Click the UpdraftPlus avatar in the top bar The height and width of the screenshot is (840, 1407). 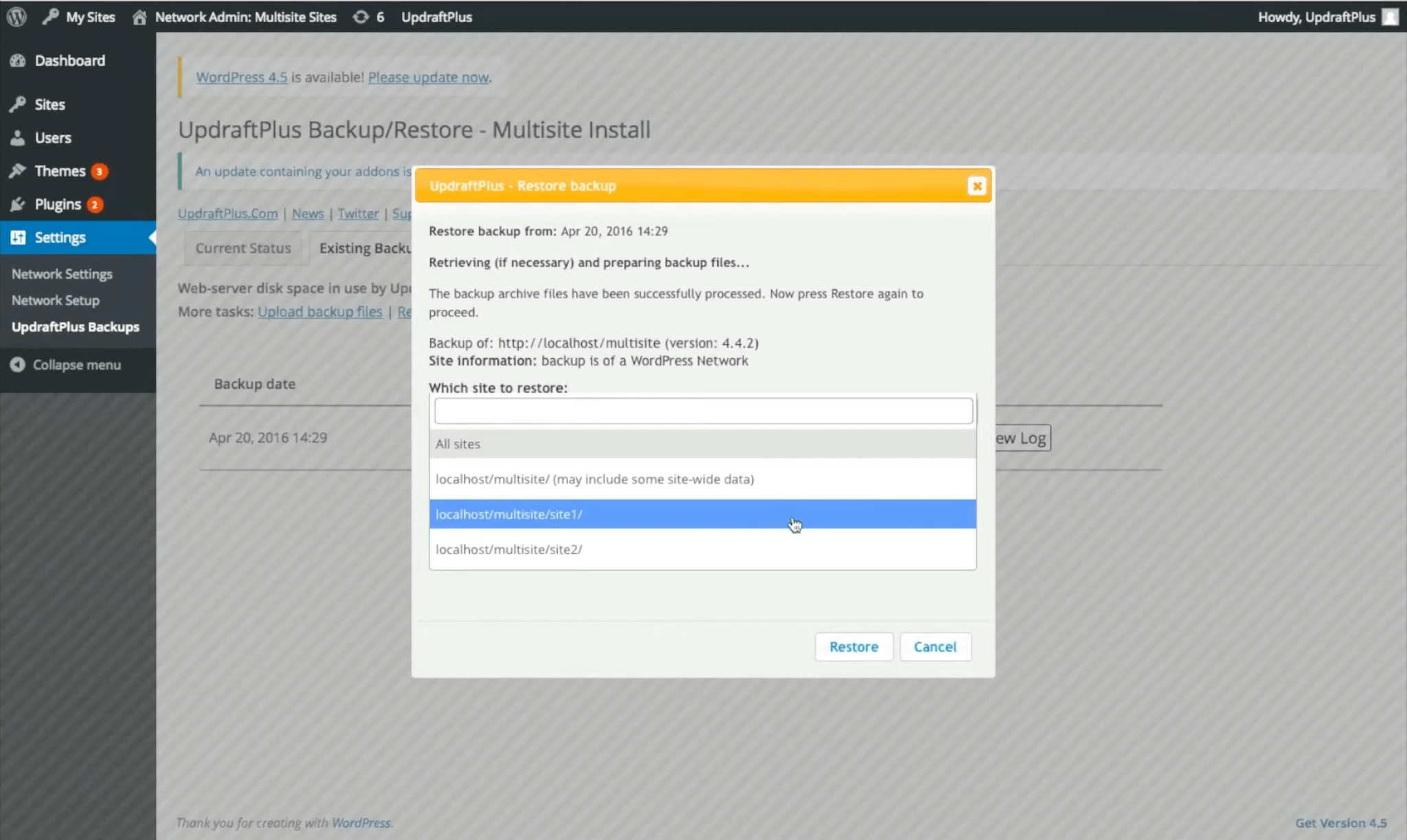tap(1389, 17)
